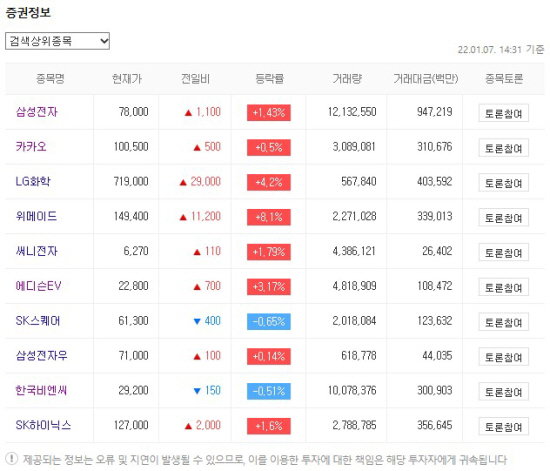
Task: Click 토론참여 button for 카카오
Action: pyautogui.click(x=503, y=148)
